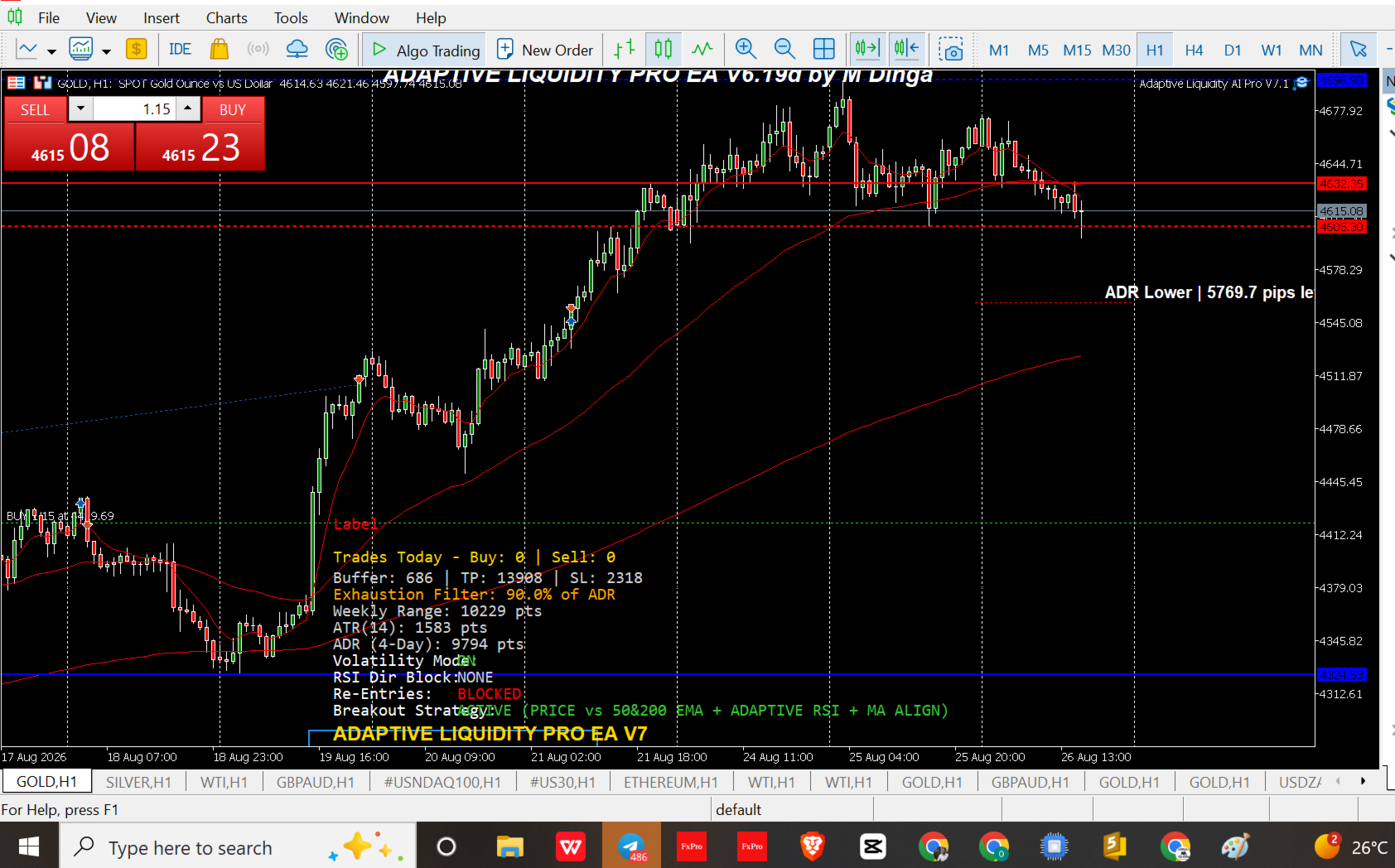Select the H4 timeframe

pos(1194,51)
